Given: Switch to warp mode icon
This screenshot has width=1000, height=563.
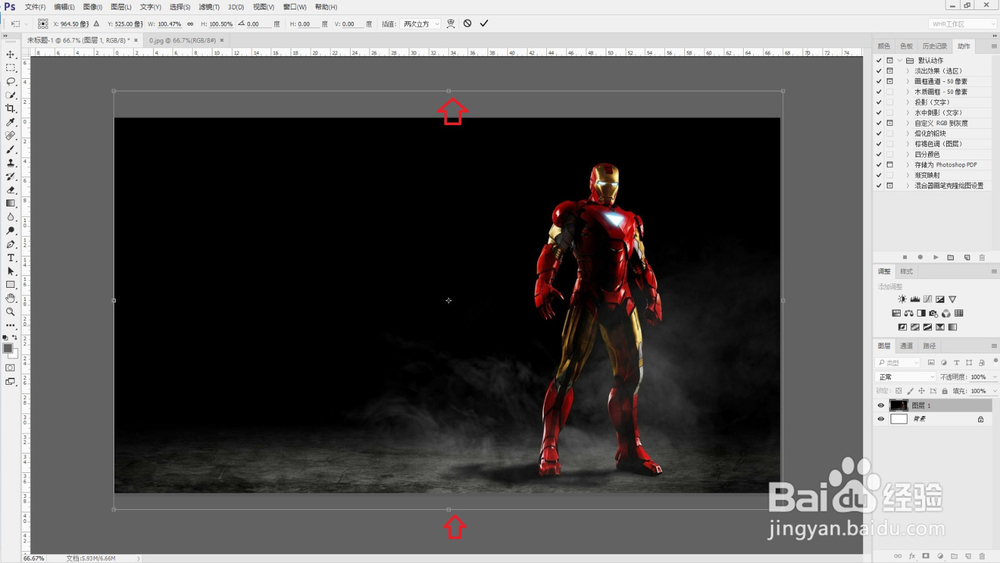Looking at the screenshot, I should point(451,24).
